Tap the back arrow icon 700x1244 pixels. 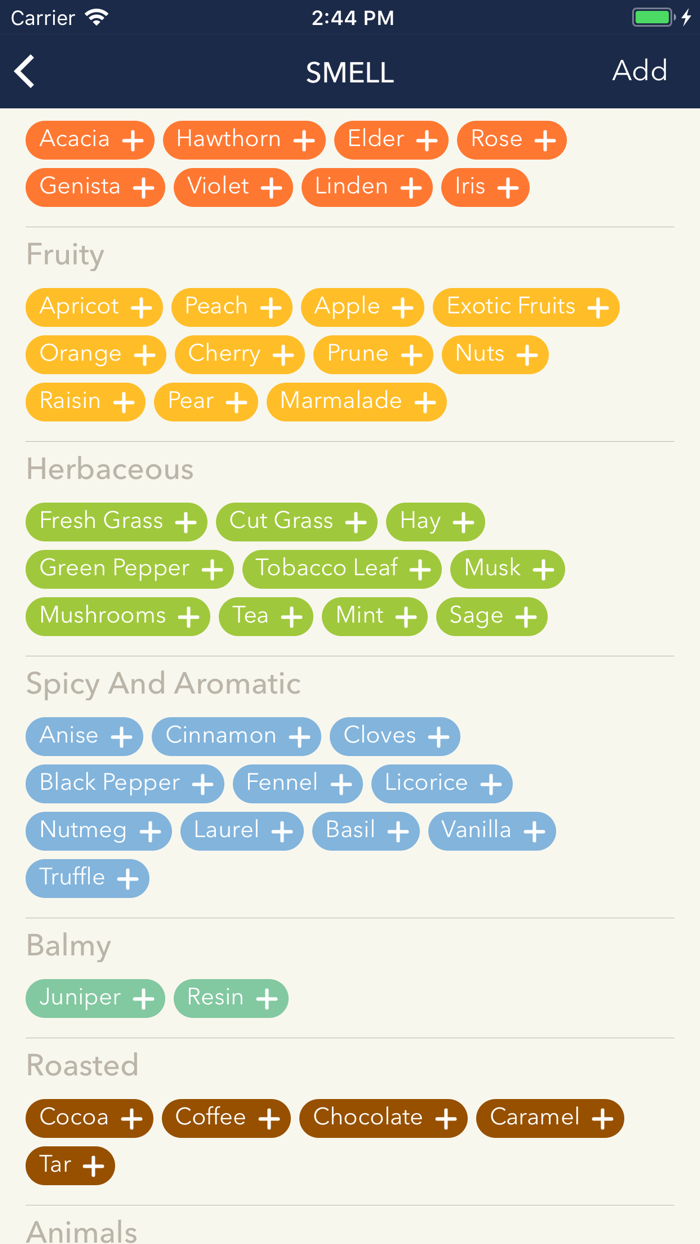25,71
